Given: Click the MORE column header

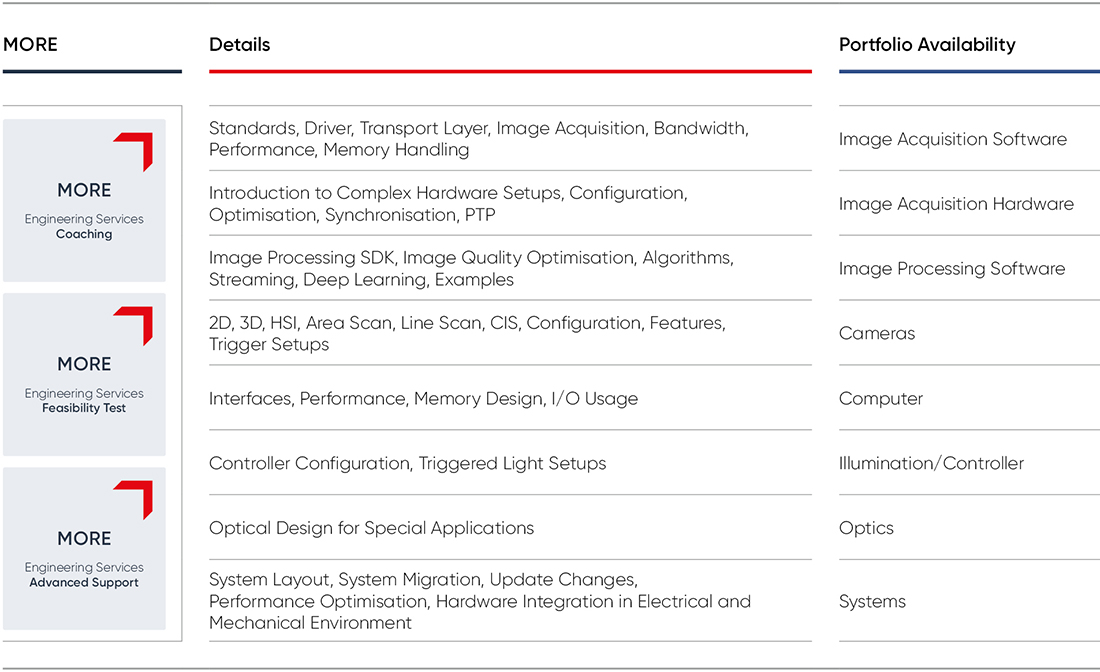Looking at the screenshot, I should coord(31,45).
